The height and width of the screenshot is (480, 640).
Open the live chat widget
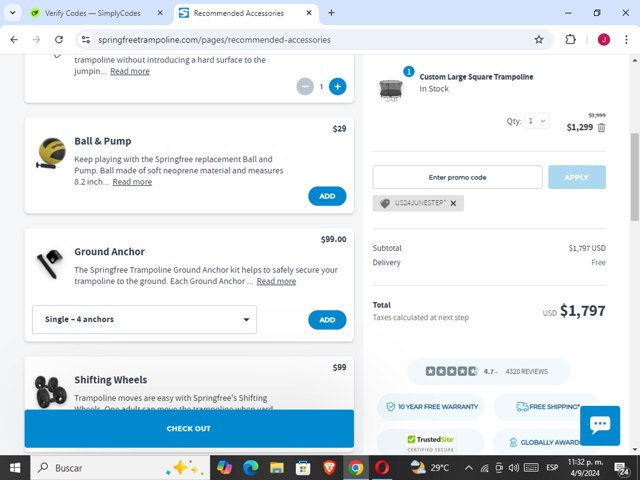coord(600,426)
